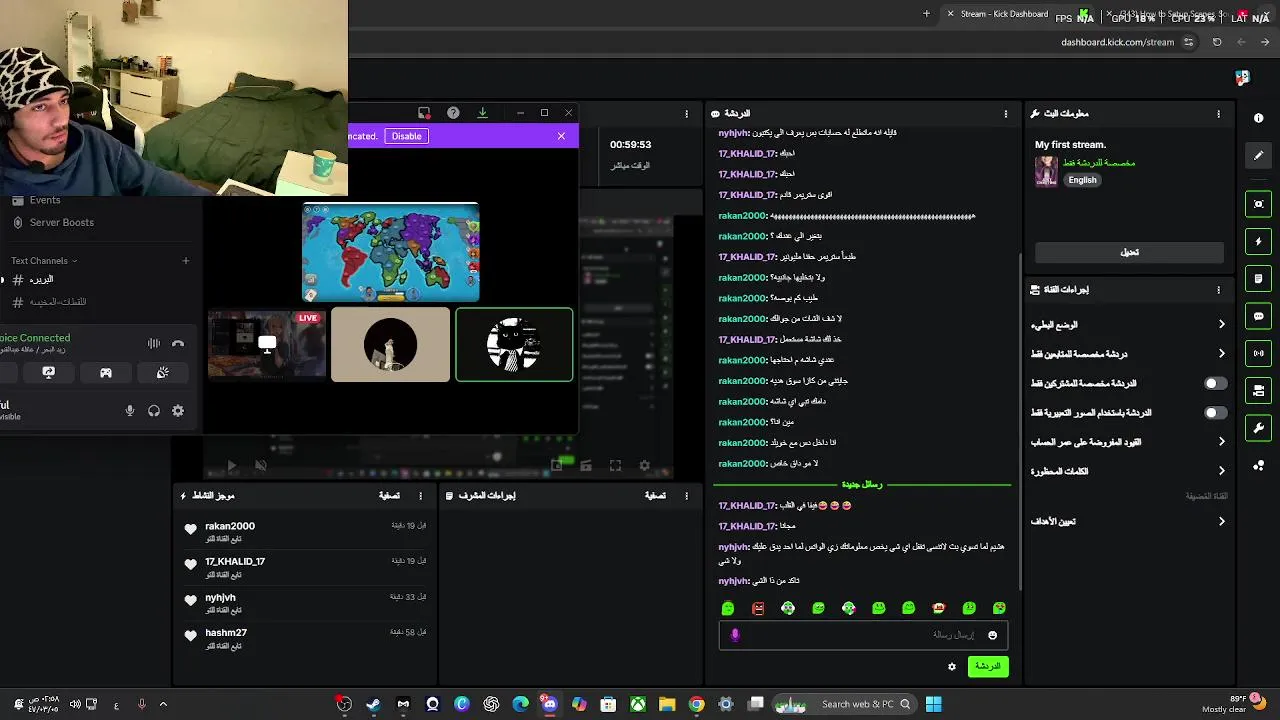The image size is (1280, 720).
Task: Open moderator actions panel three-dot menu
Action: point(686,496)
